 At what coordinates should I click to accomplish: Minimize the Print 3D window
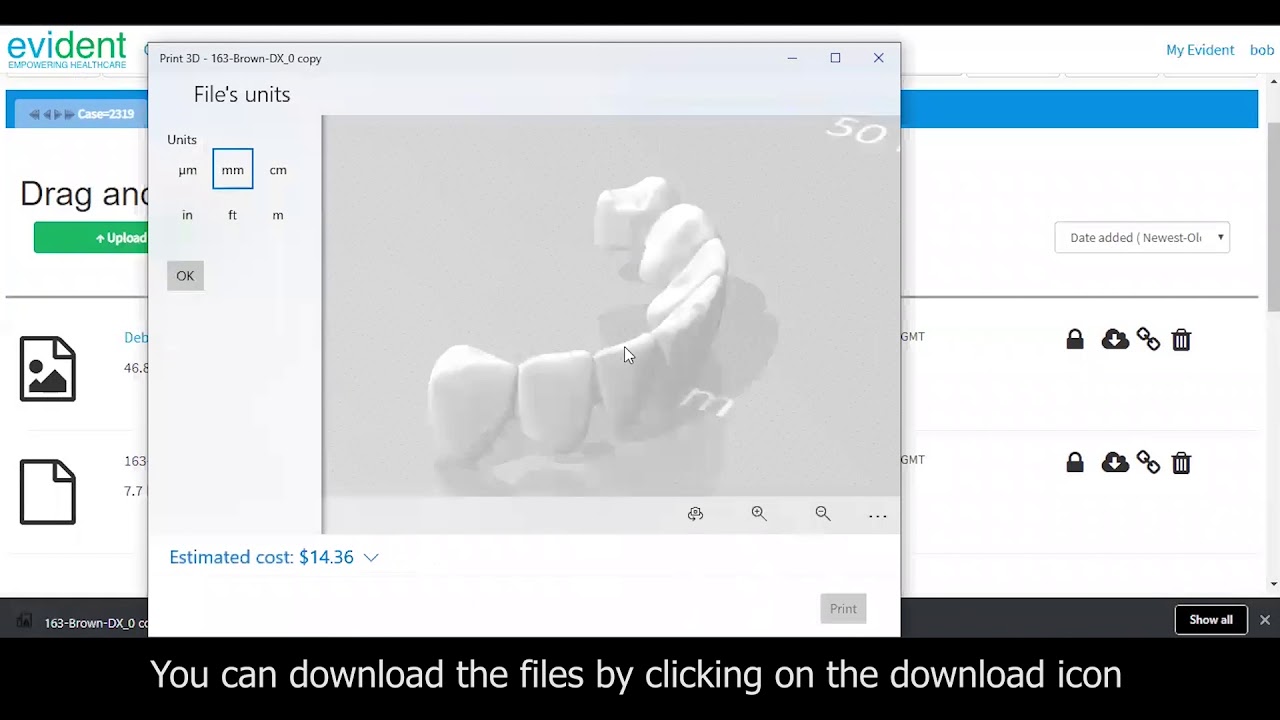(x=792, y=58)
